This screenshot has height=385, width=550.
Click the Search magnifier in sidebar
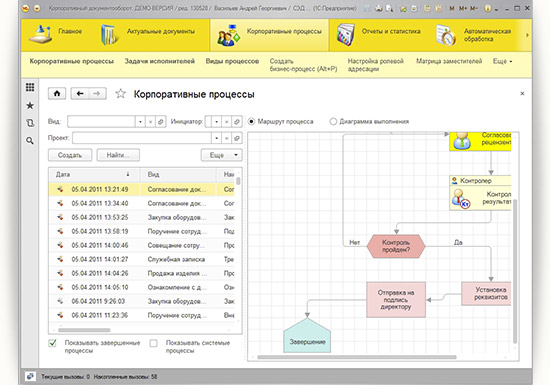(x=30, y=141)
